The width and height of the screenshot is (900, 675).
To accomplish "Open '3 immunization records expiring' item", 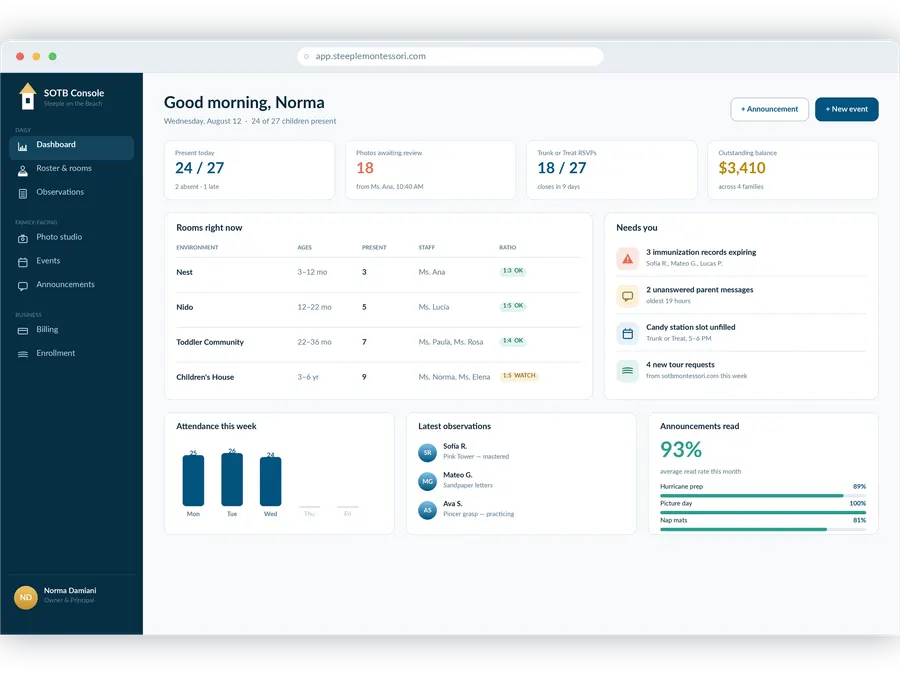I will (x=740, y=258).
